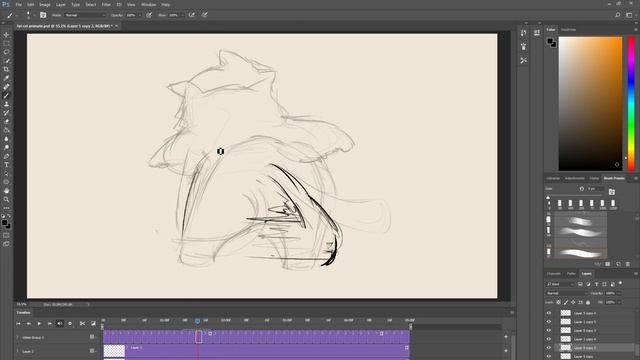Toggle lock all for layer
This screenshot has width=640, height=360.
click(x=588, y=302)
